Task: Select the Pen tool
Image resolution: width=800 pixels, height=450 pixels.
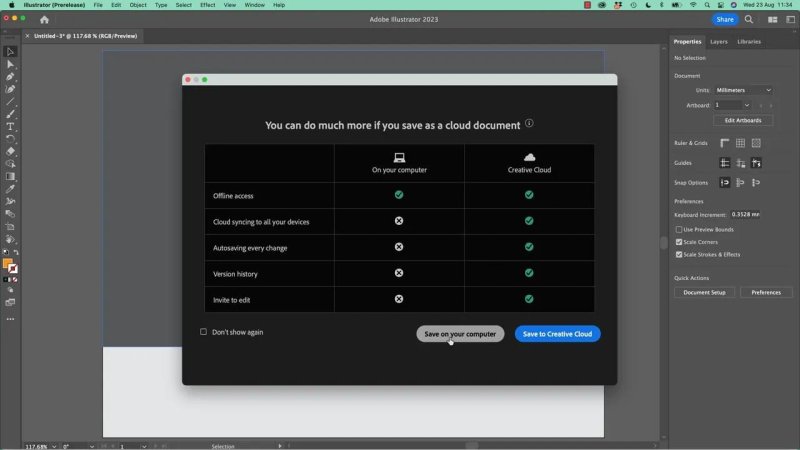Action: coord(10,77)
